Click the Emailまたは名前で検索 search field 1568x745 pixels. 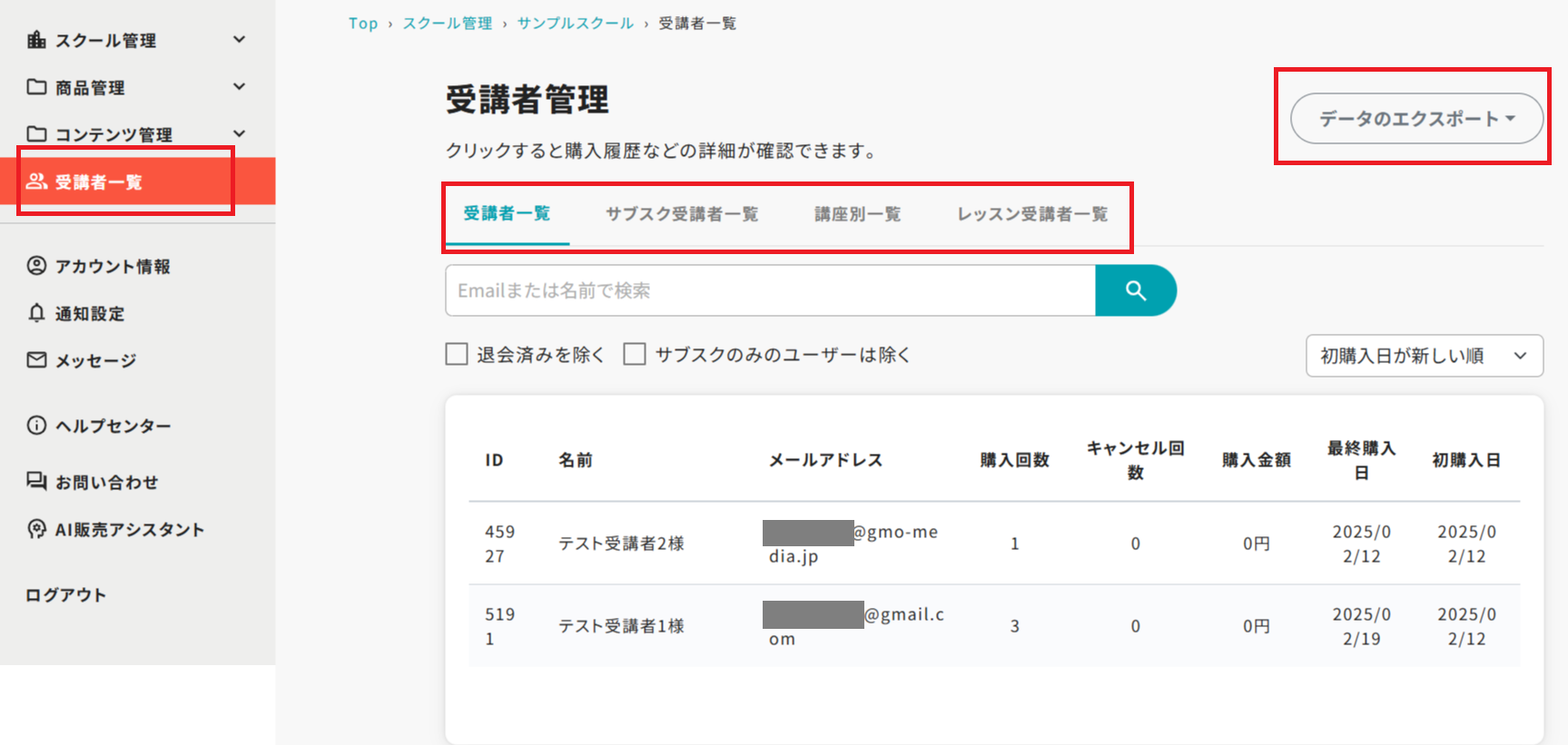tap(770, 290)
